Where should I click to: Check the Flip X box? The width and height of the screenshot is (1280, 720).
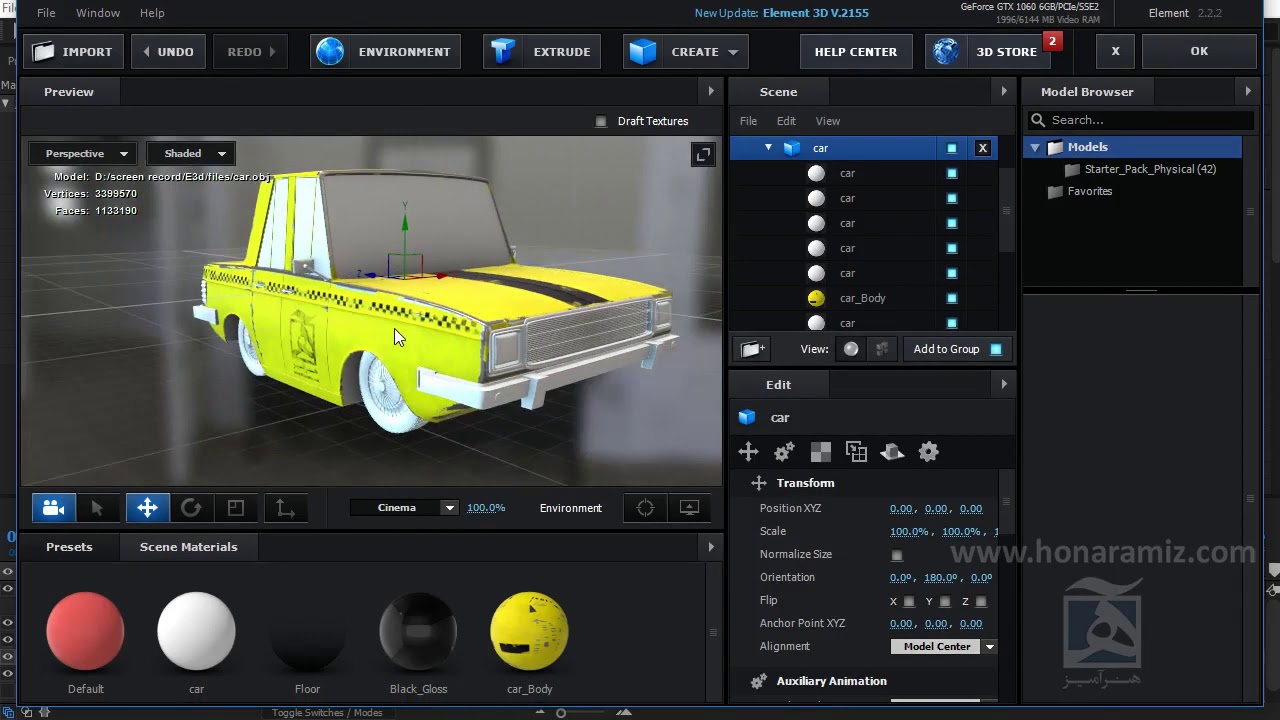[909, 602]
